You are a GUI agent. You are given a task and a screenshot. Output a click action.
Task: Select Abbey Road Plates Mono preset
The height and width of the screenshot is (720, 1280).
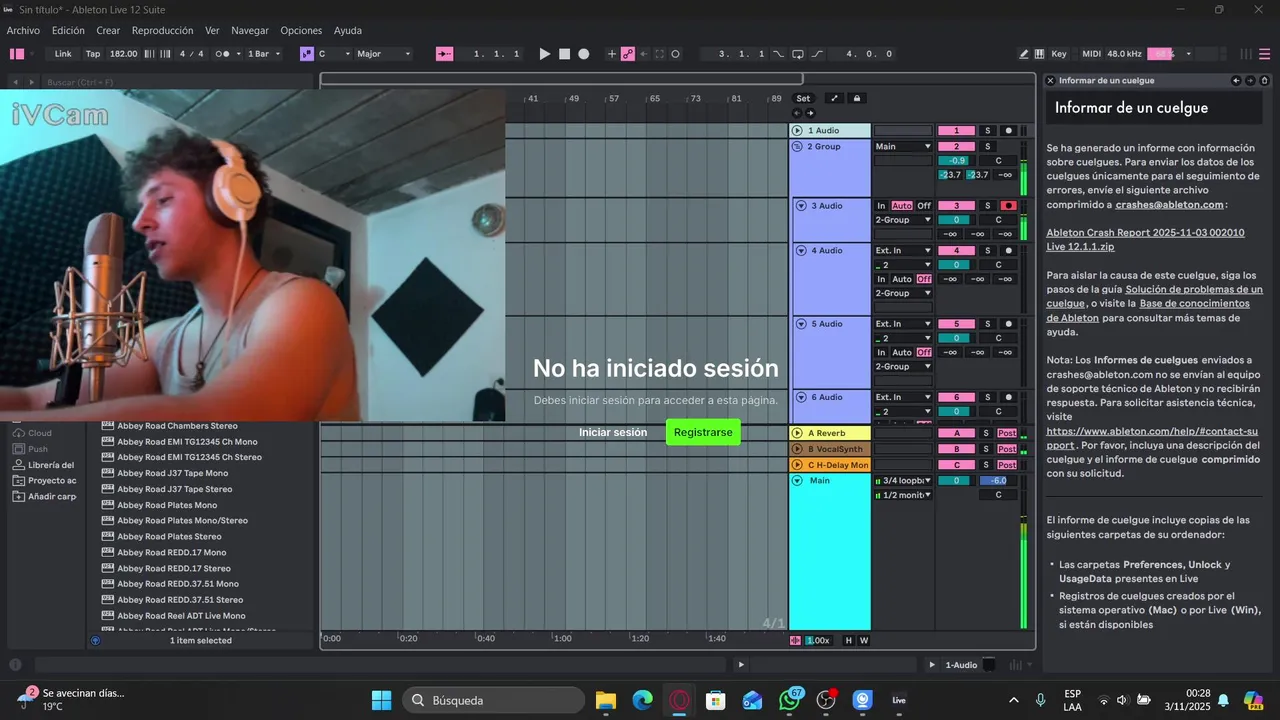[x=167, y=505]
